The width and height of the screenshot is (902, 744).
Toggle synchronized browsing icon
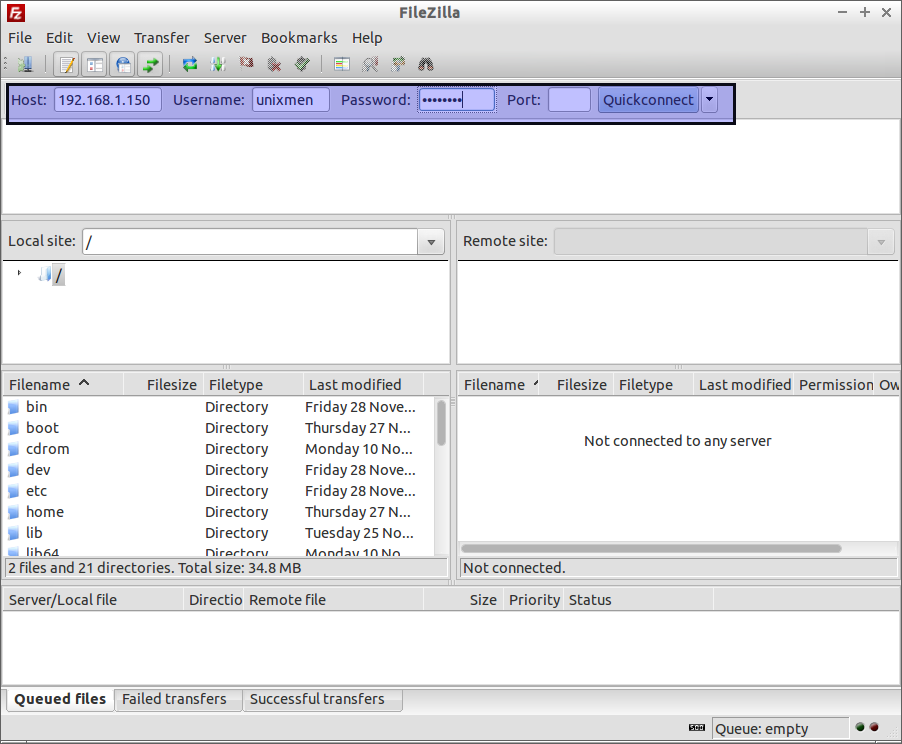[x=398, y=64]
